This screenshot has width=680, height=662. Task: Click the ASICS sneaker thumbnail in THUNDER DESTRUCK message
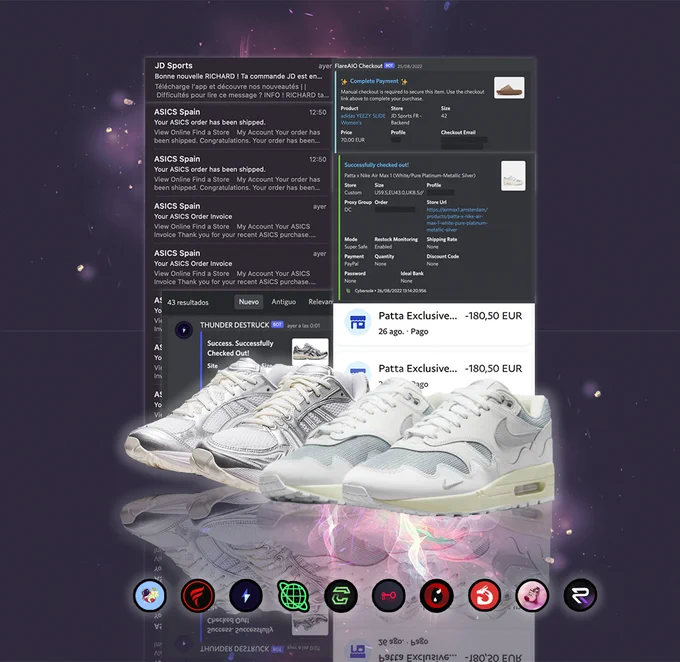(x=310, y=350)
